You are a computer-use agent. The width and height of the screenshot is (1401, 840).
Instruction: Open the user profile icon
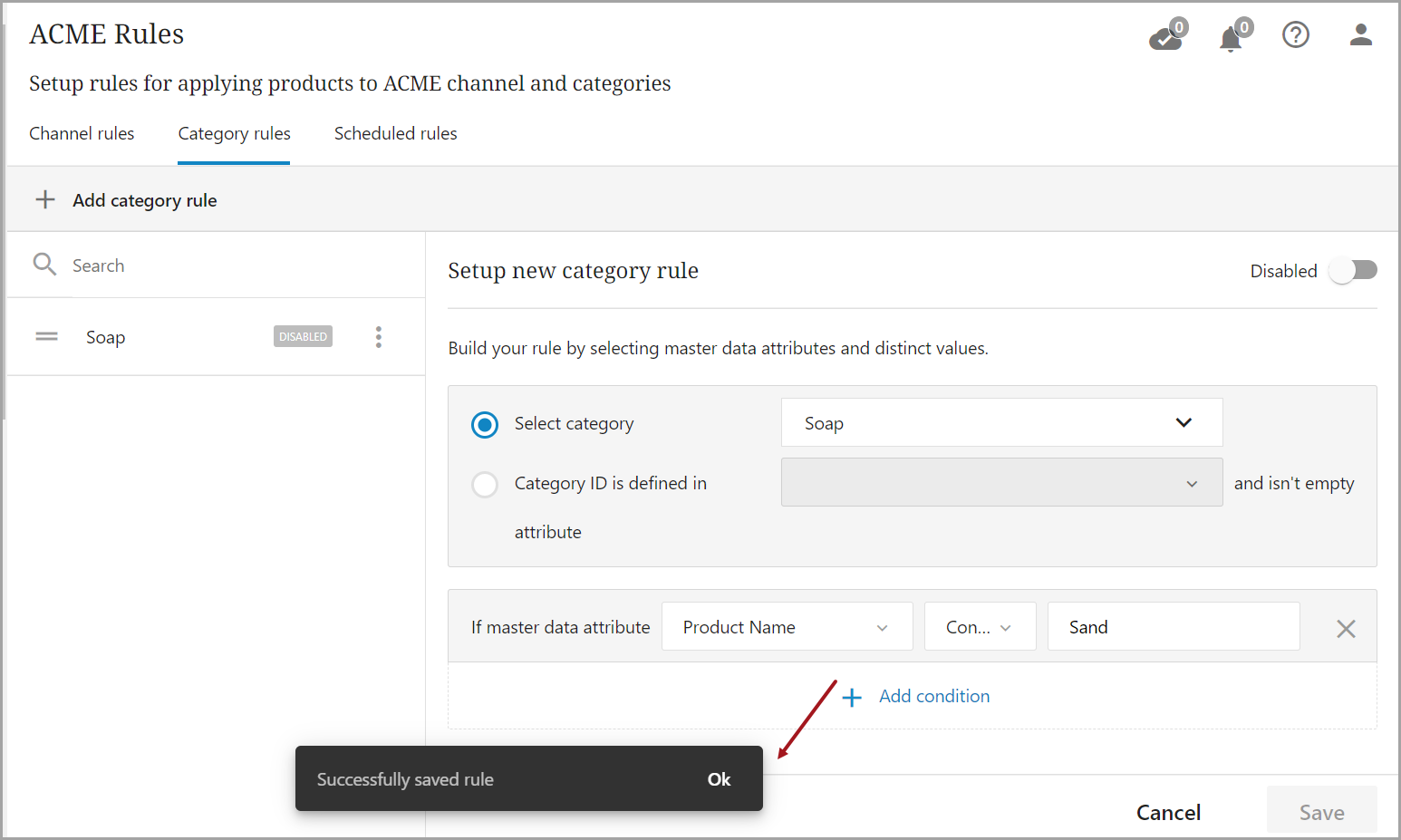tap(1360, 35)
